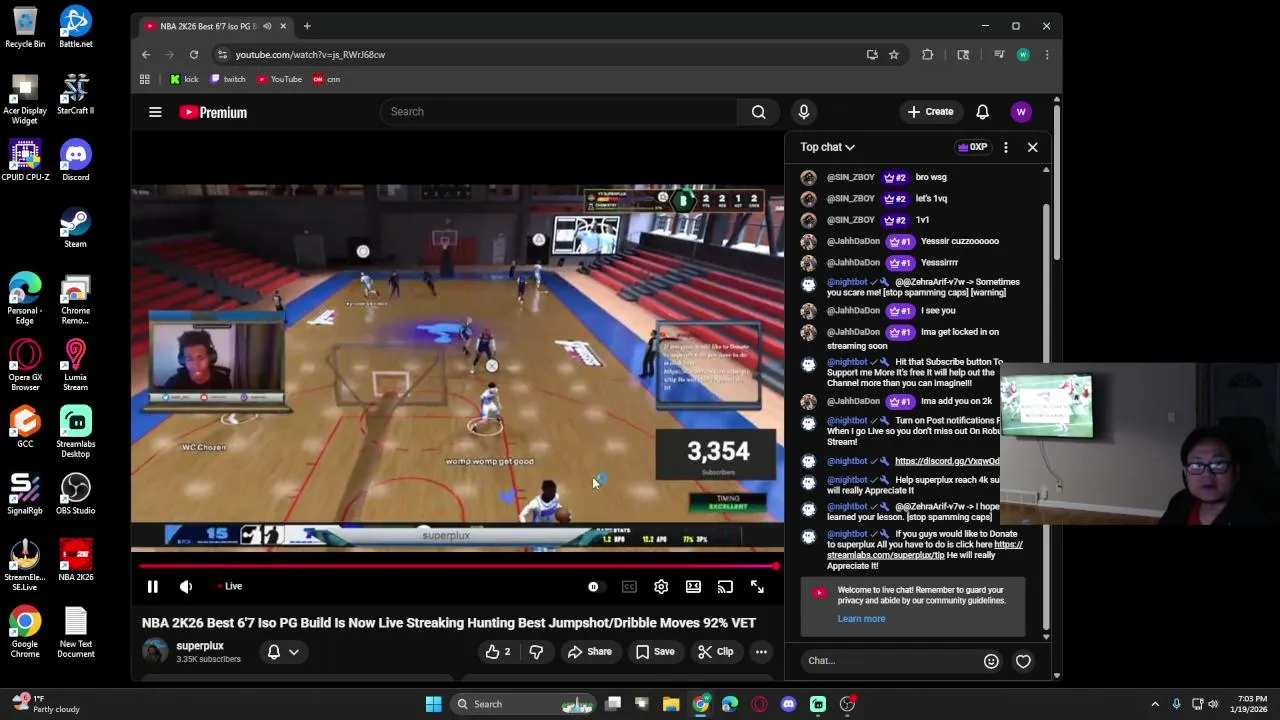Open the Create menu
This screenshot has height=720, width=1280.
[x=931, y=112]
